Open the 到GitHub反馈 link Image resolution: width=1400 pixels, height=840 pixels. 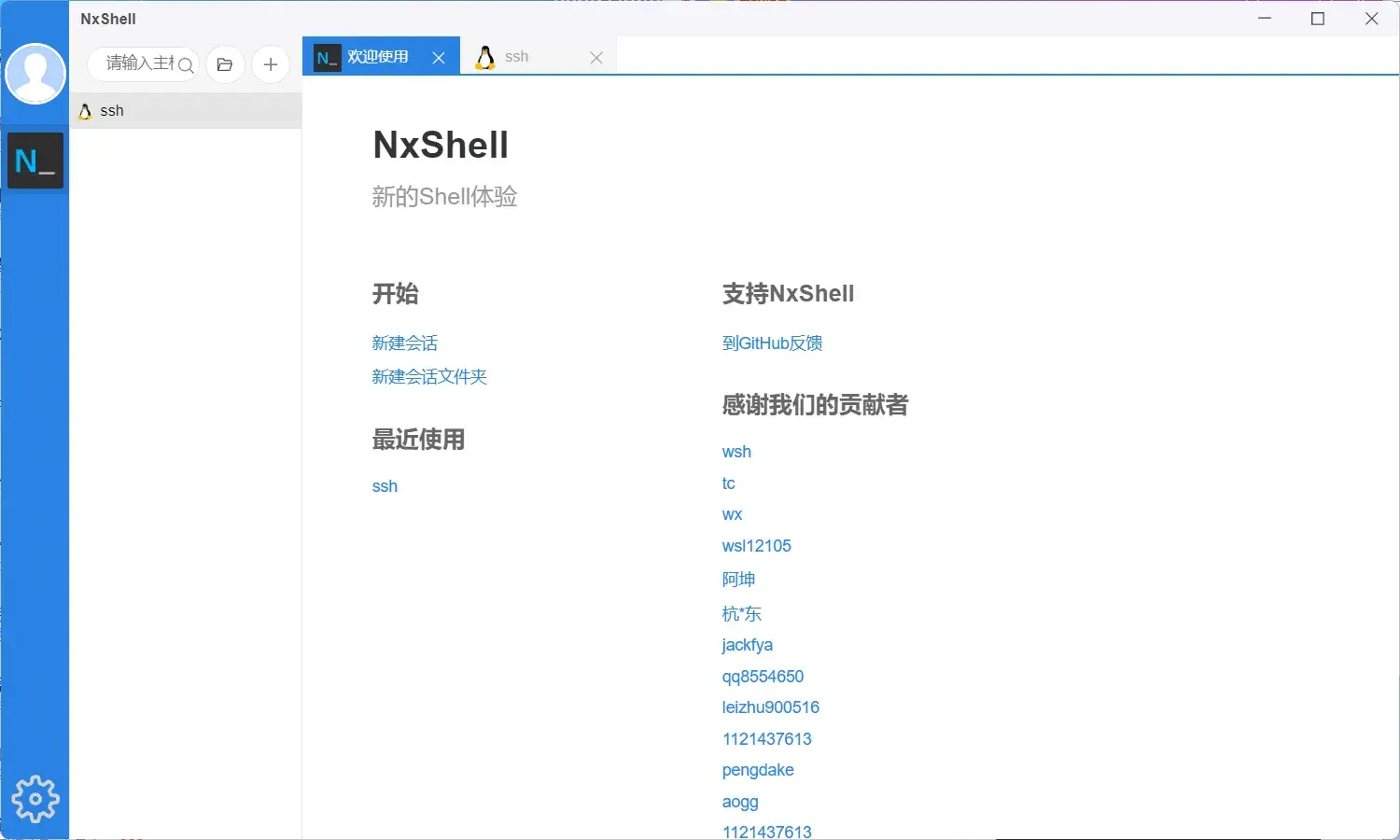tap(772, 343)
